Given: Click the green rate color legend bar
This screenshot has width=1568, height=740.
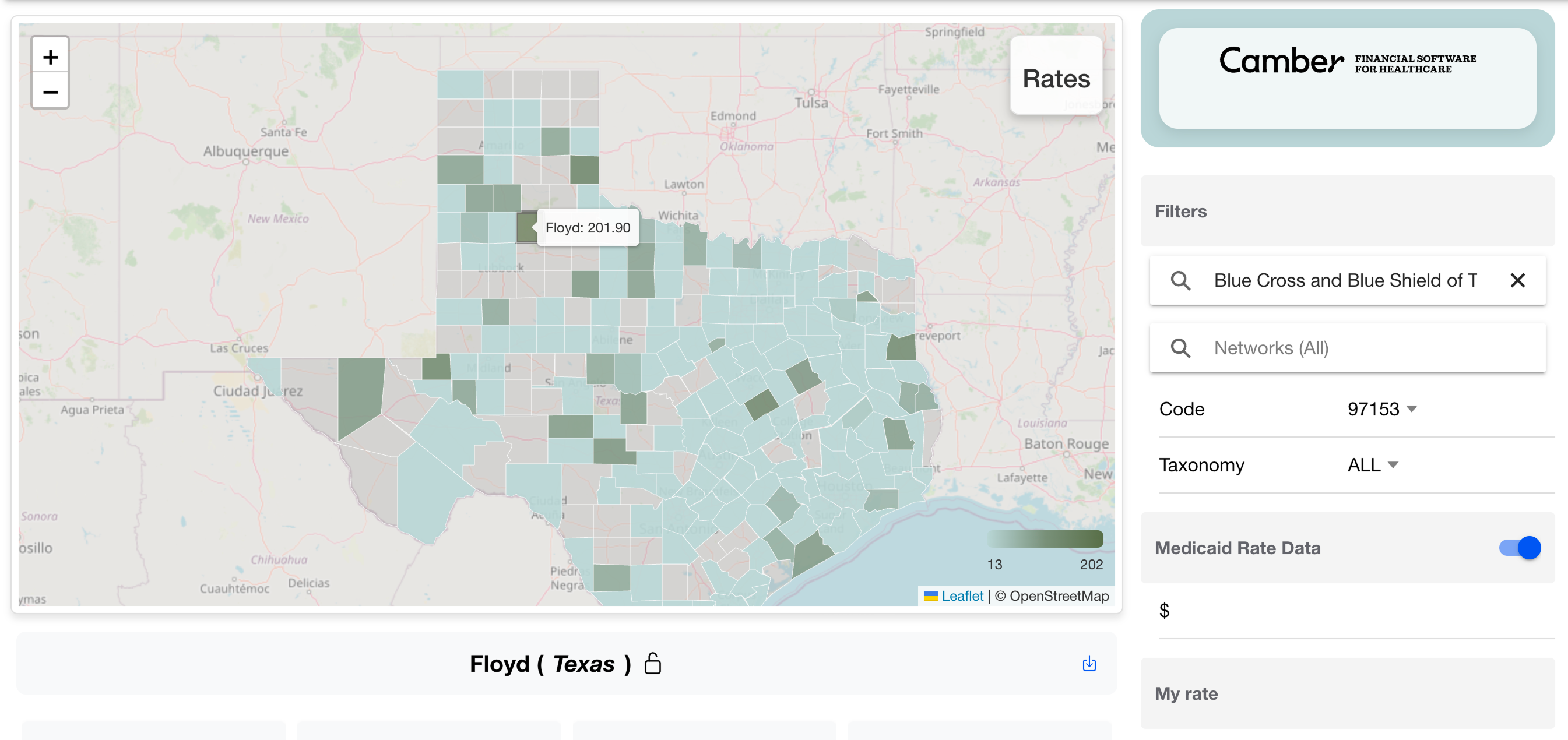Looking at the screenshot, I should pos(1045,538).
